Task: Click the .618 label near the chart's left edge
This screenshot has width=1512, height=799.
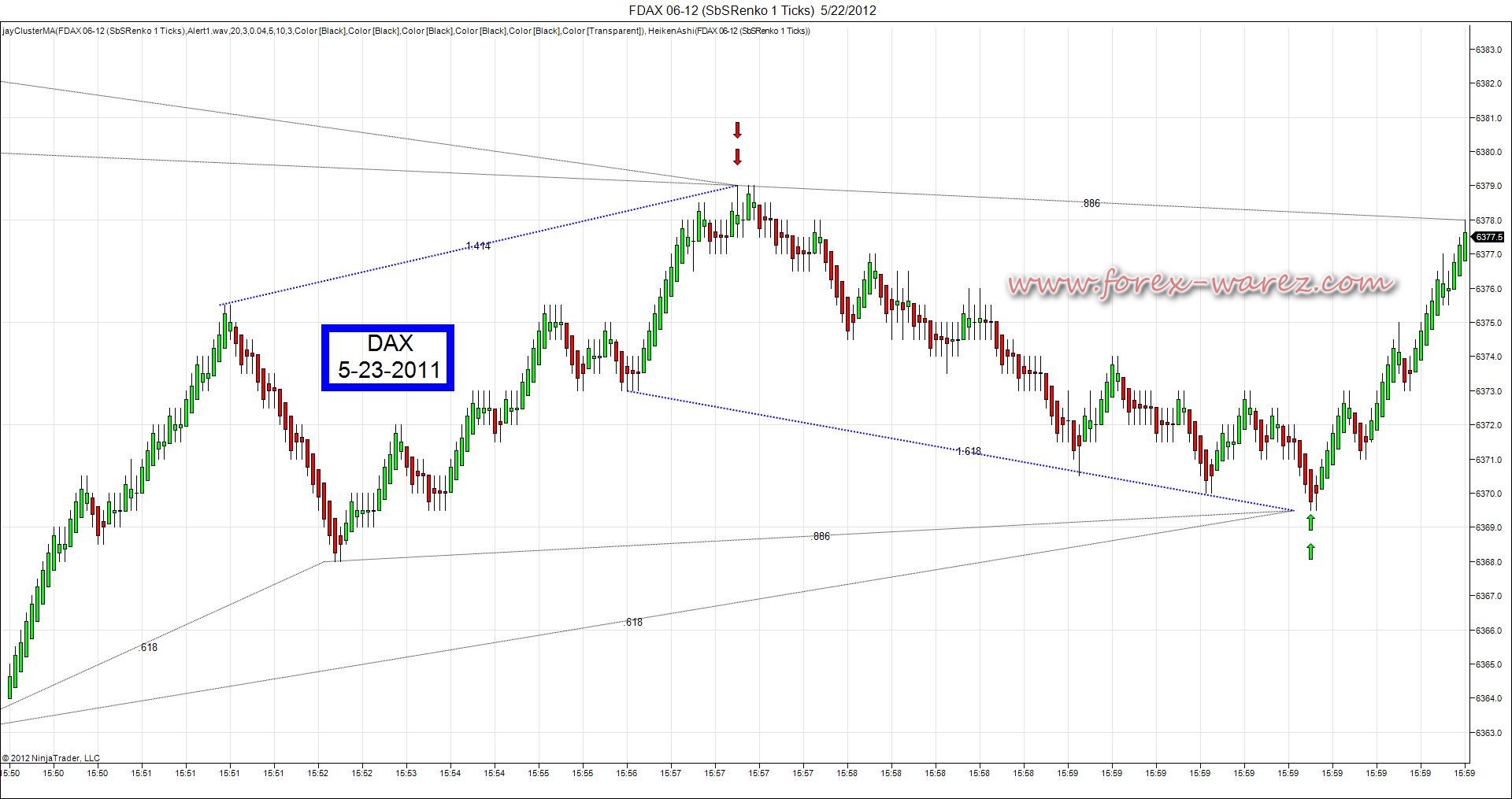Action: click(x=148, y=647)
